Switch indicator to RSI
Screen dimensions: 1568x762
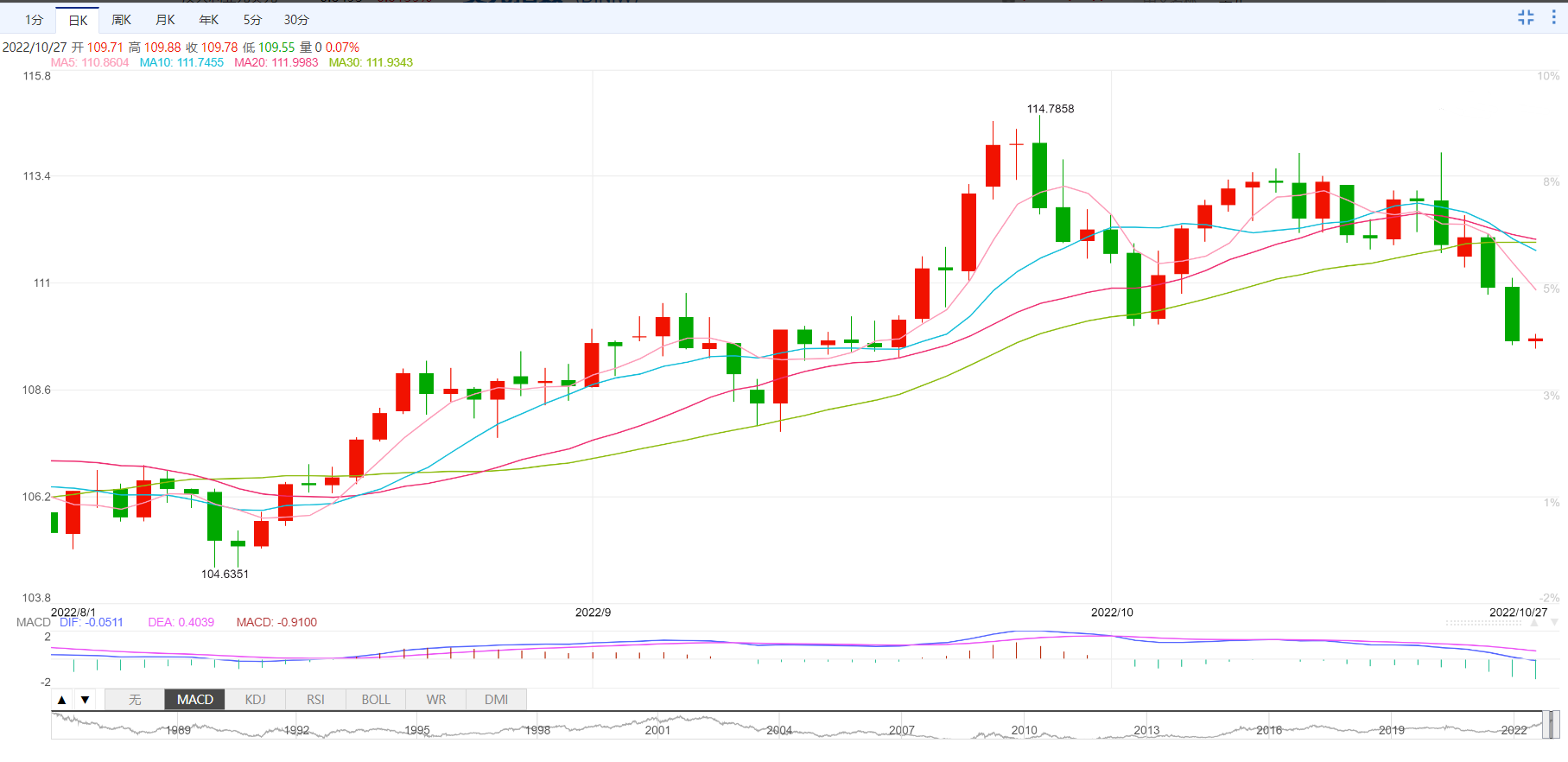(x=315, y=700)
